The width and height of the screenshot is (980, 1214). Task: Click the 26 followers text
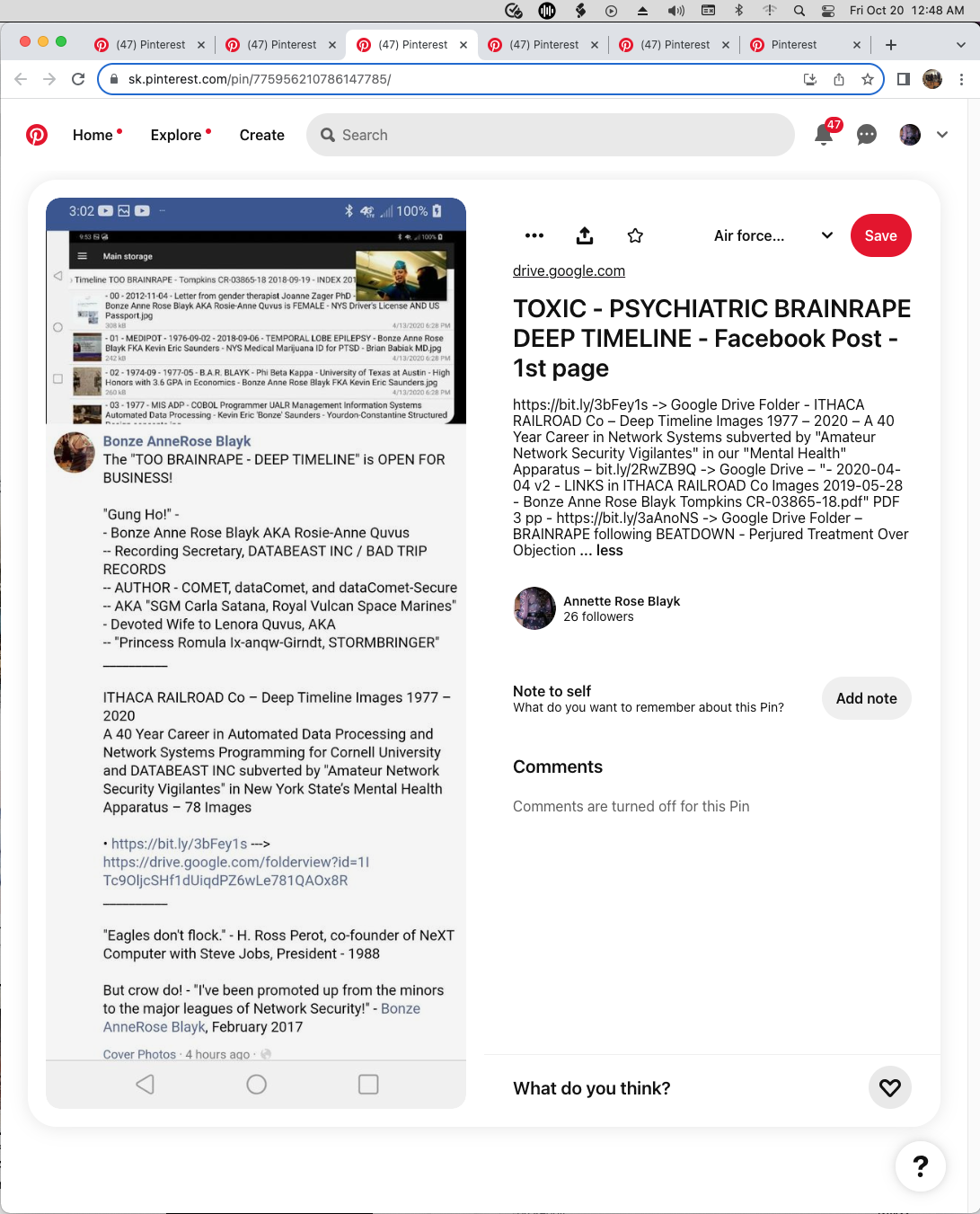[x=598, y=616]
